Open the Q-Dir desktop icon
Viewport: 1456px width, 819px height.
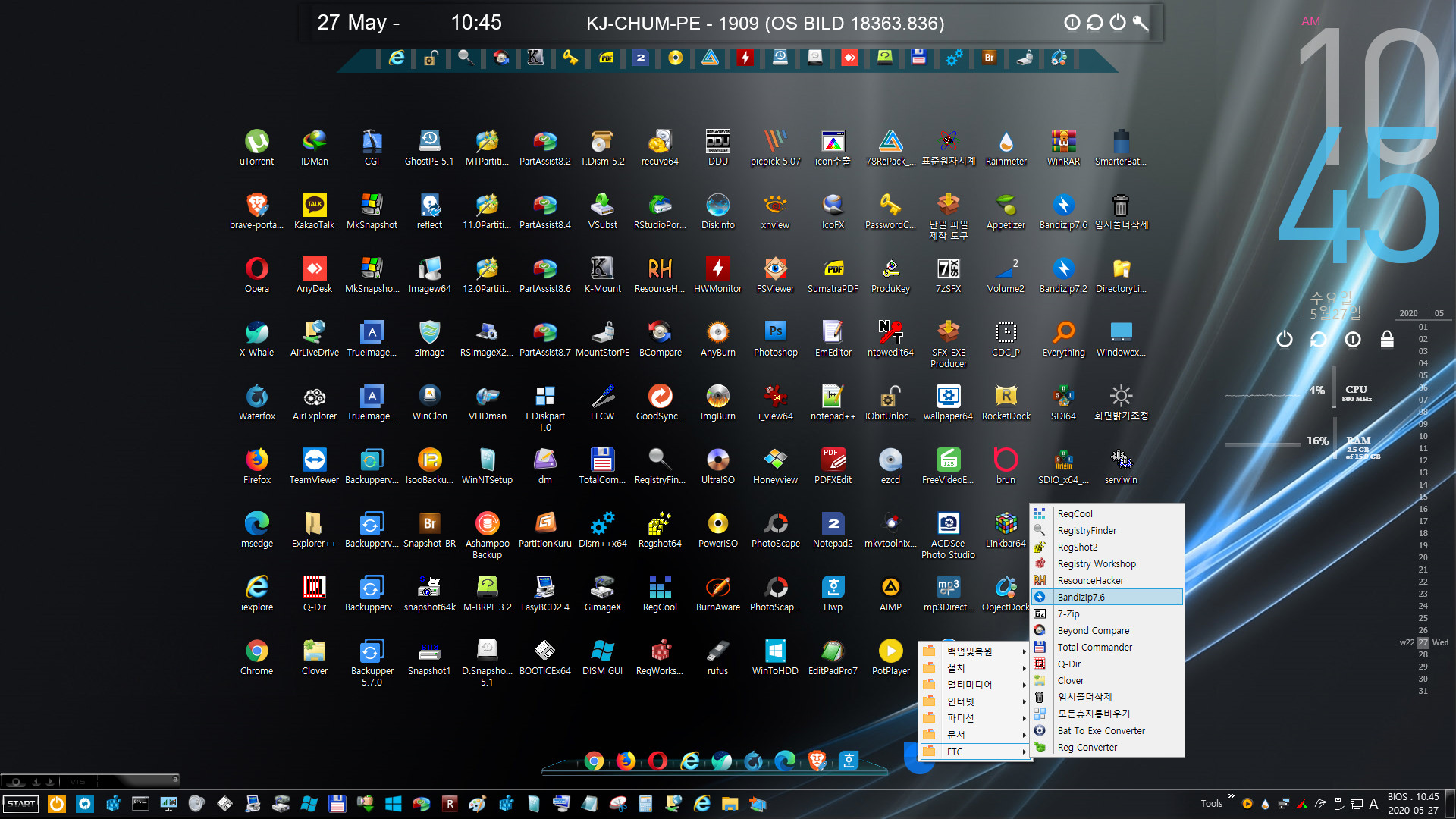point(314,593)
